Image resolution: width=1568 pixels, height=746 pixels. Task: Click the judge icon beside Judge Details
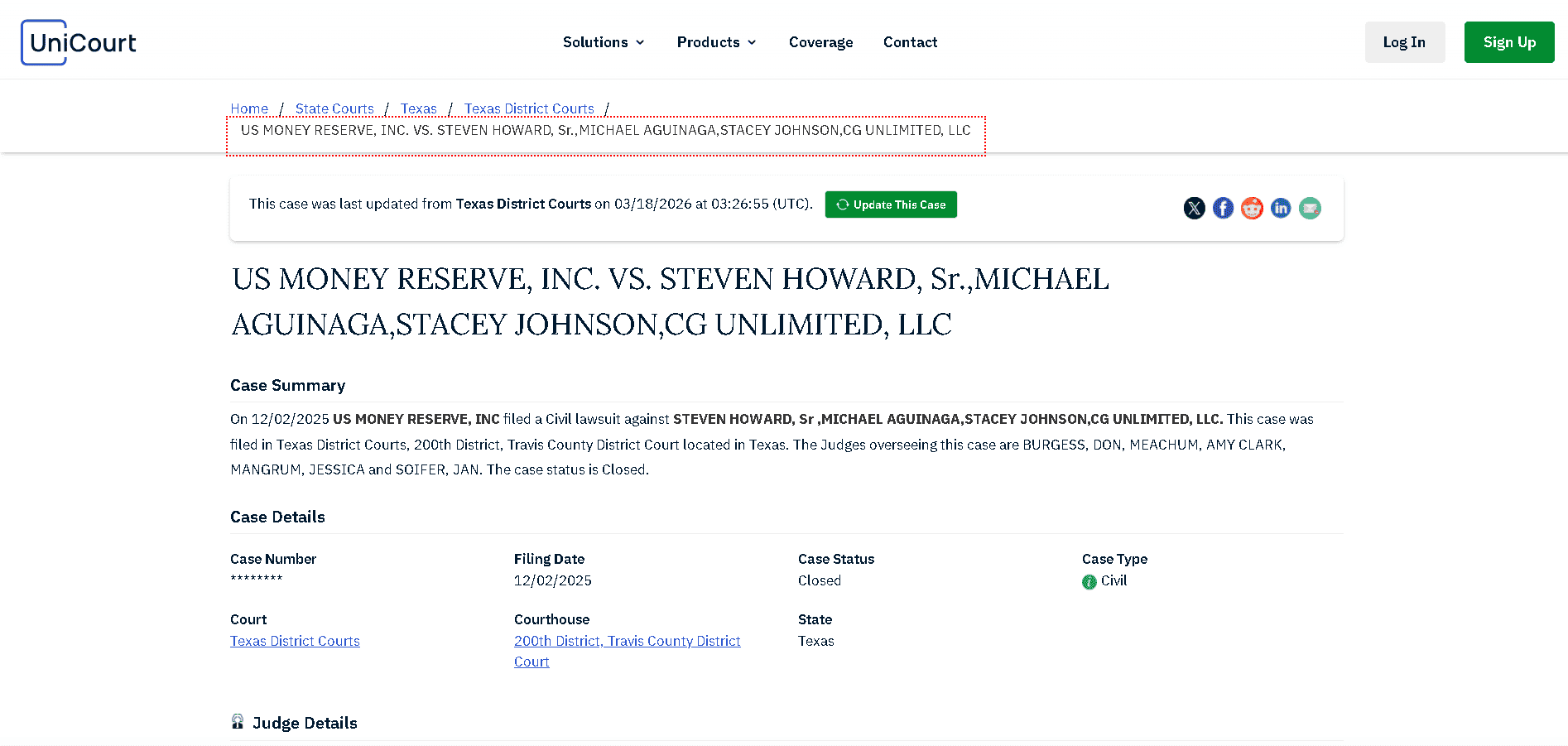(238, 721)
